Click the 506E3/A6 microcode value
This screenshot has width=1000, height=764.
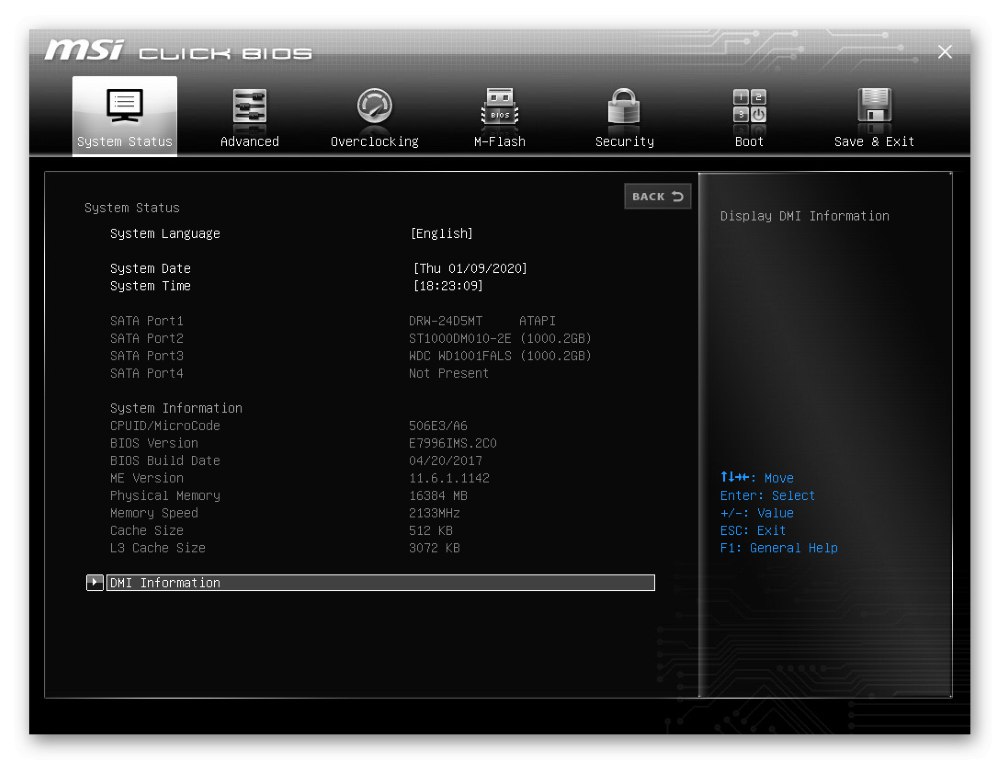[438, 425]
